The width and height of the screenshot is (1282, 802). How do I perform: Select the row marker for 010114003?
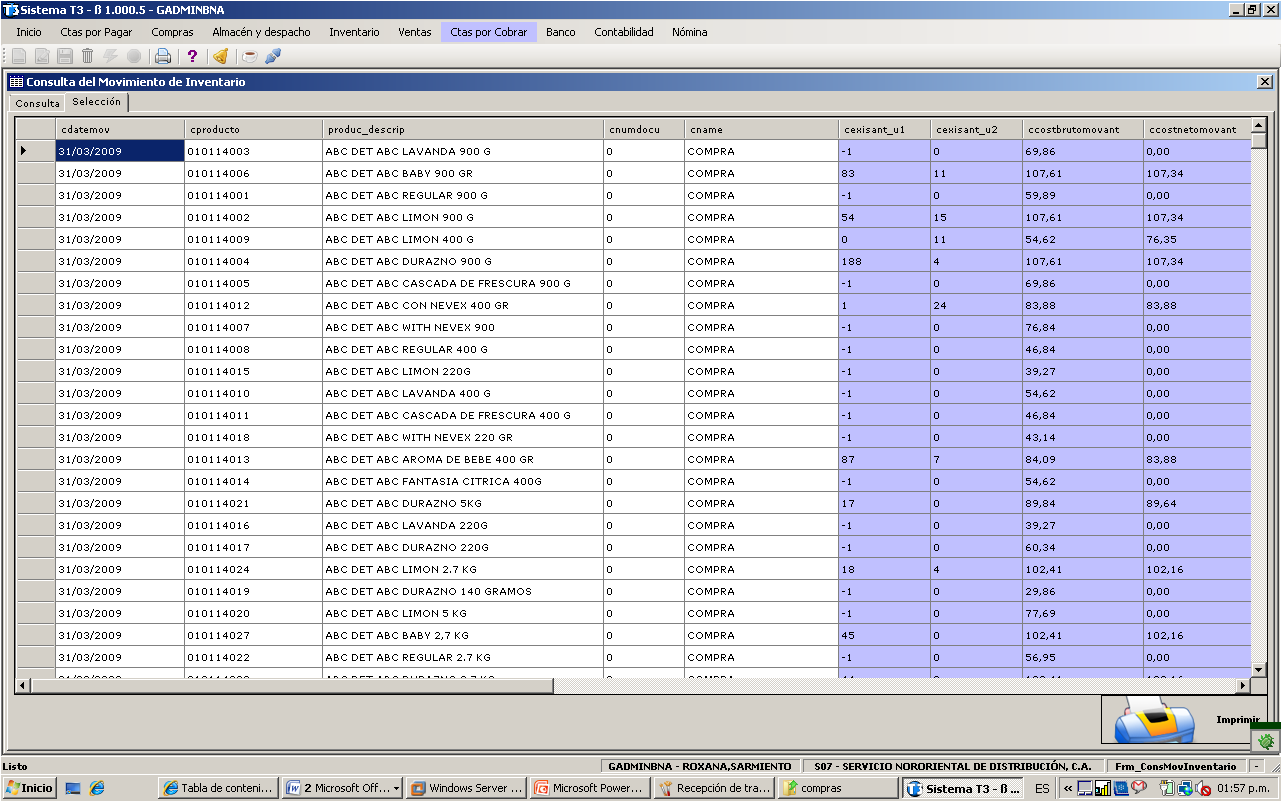tap(35, 151)
